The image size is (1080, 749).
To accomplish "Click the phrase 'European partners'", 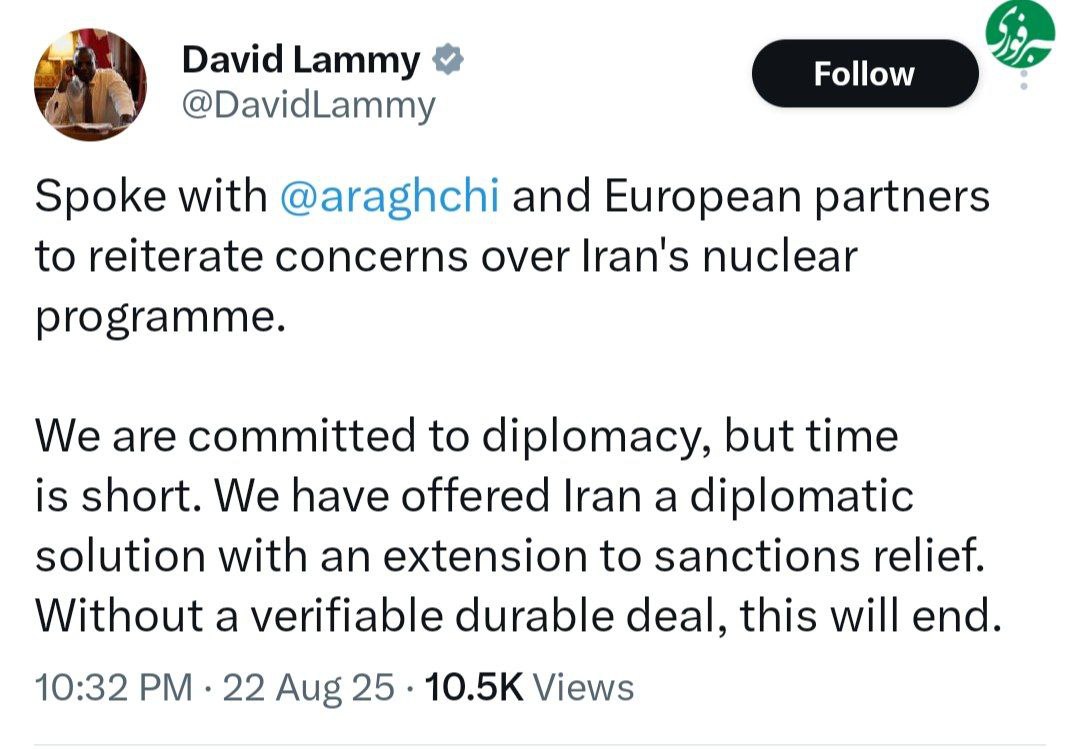I will point(798,196).
